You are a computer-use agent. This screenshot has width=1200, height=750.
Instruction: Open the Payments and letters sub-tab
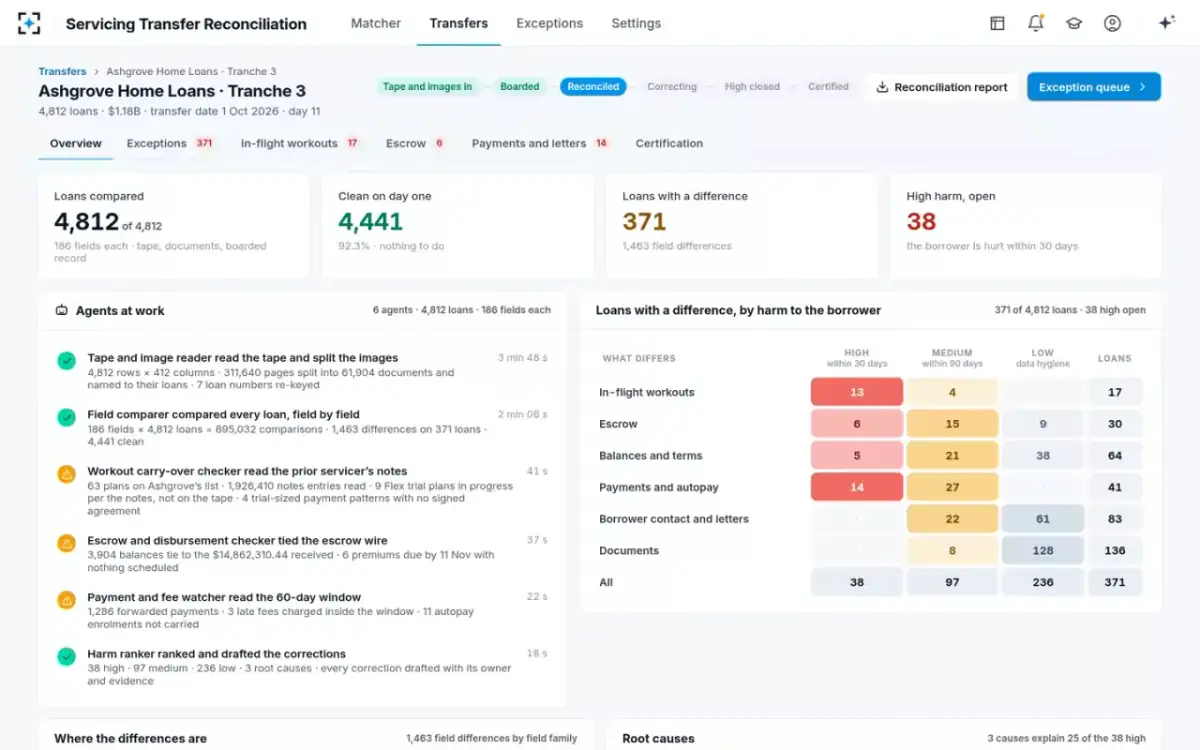pyautogui.click(x=541, y=143)
